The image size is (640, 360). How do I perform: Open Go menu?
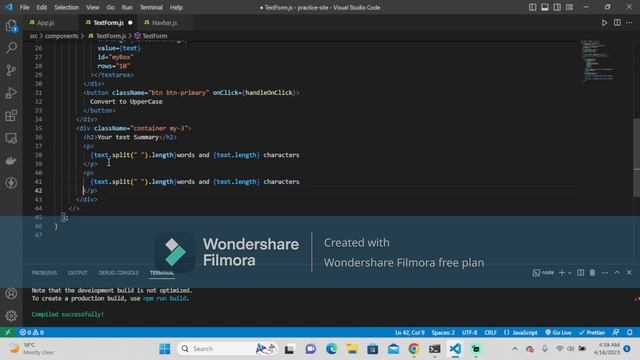coord(111,7)
